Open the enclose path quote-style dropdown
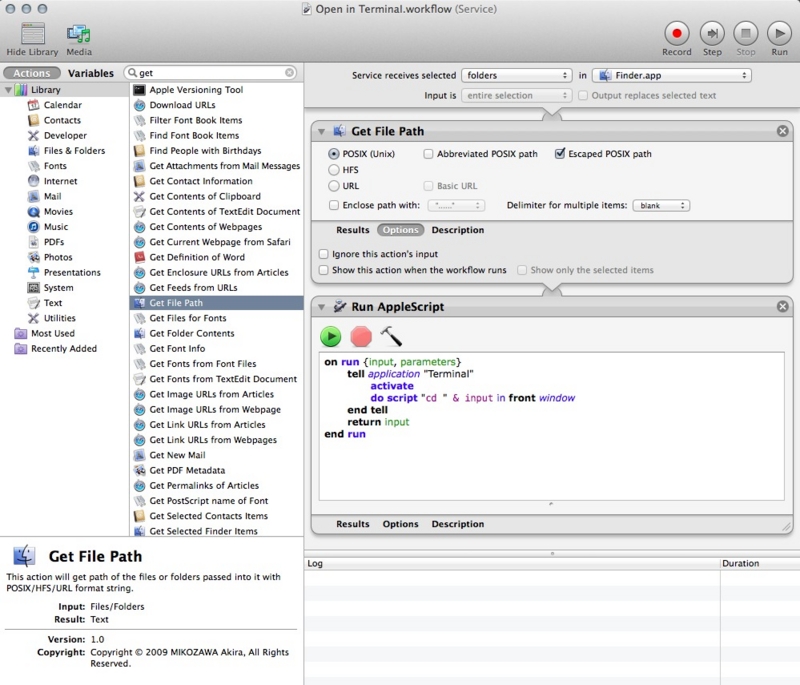800x685 pixels. (x=456, y=206)
